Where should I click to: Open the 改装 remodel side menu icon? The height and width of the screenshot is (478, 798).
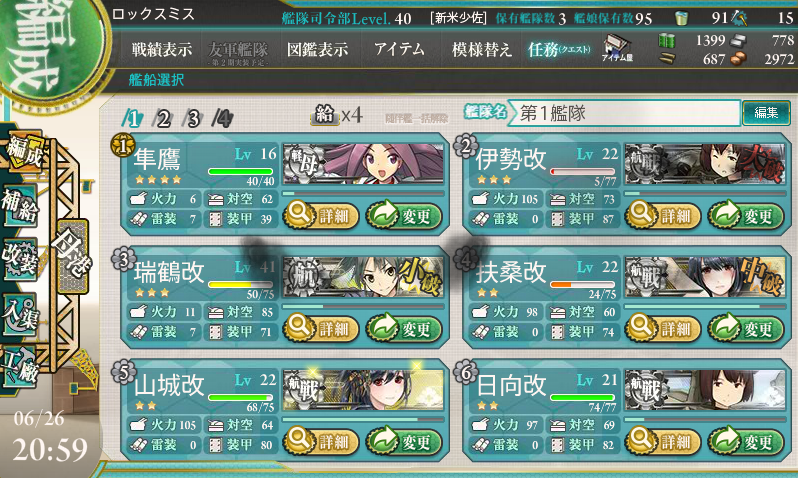coord(19,259)
